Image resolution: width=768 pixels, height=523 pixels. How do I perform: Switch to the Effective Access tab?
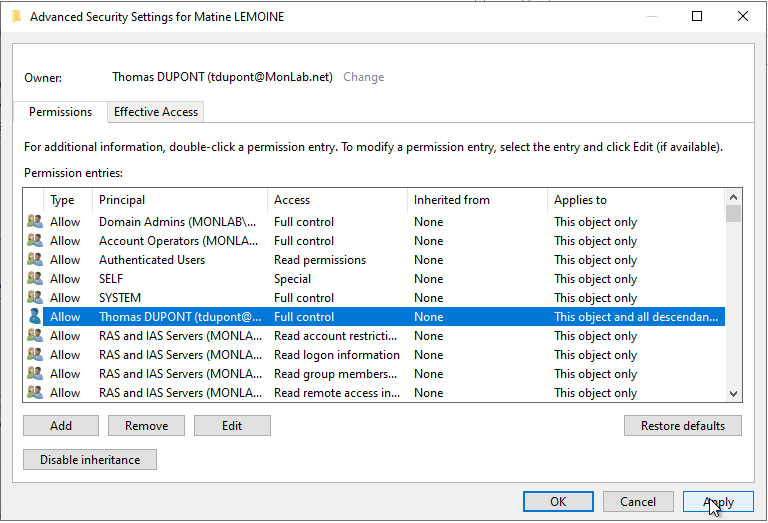[156, 112]
